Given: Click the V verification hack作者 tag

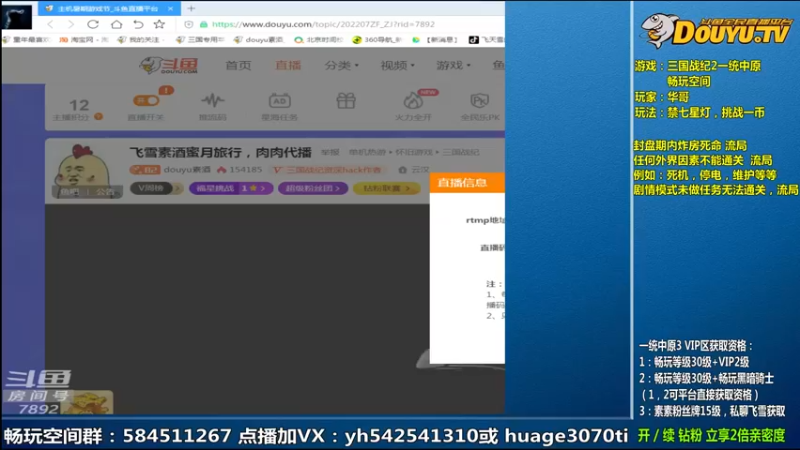Looking at the screenshot, I should tap(328, 169).
